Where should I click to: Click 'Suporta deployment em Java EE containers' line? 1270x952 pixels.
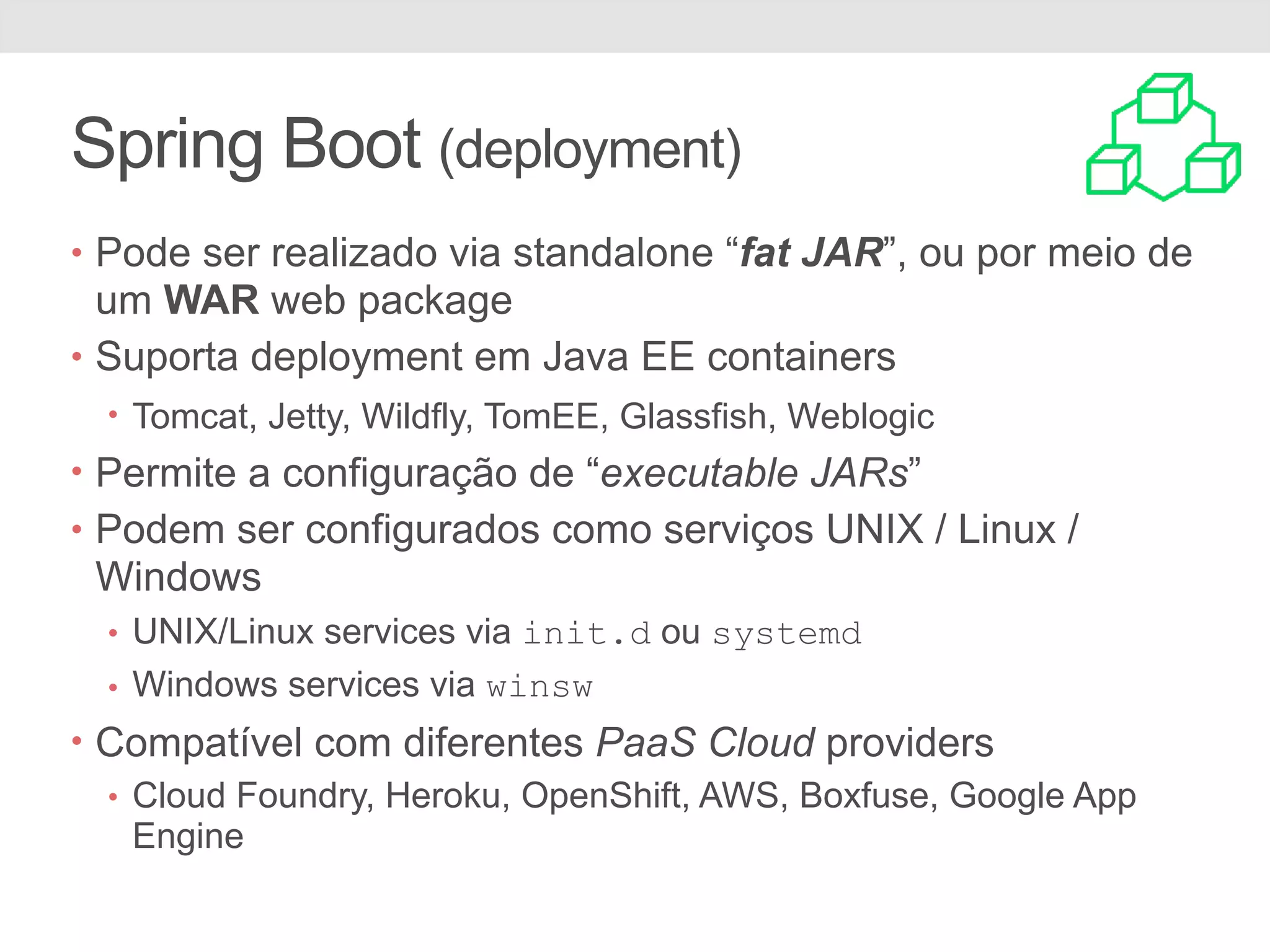tap(495, 357)
